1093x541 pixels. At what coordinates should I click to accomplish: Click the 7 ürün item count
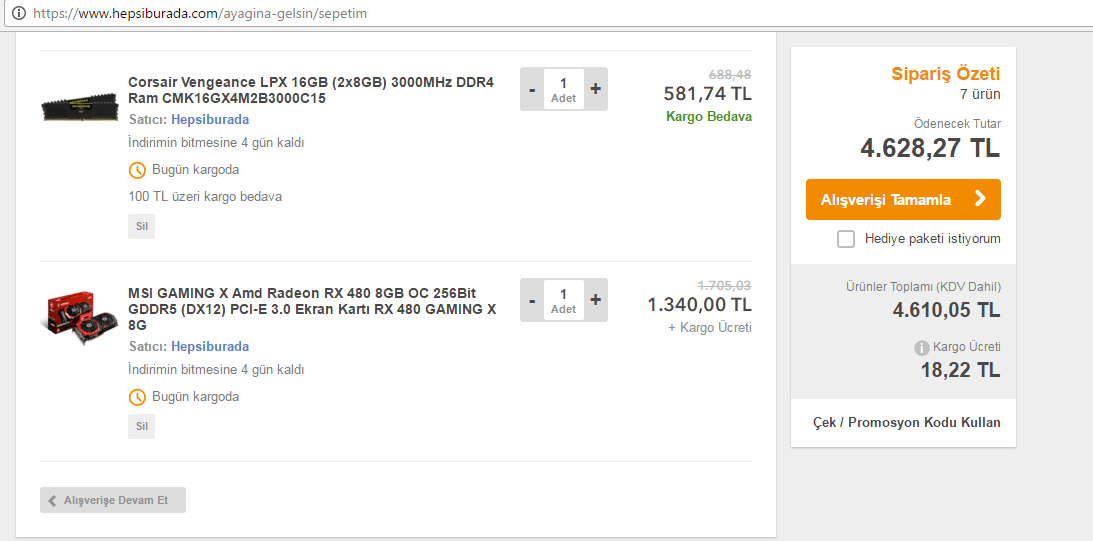980,94
